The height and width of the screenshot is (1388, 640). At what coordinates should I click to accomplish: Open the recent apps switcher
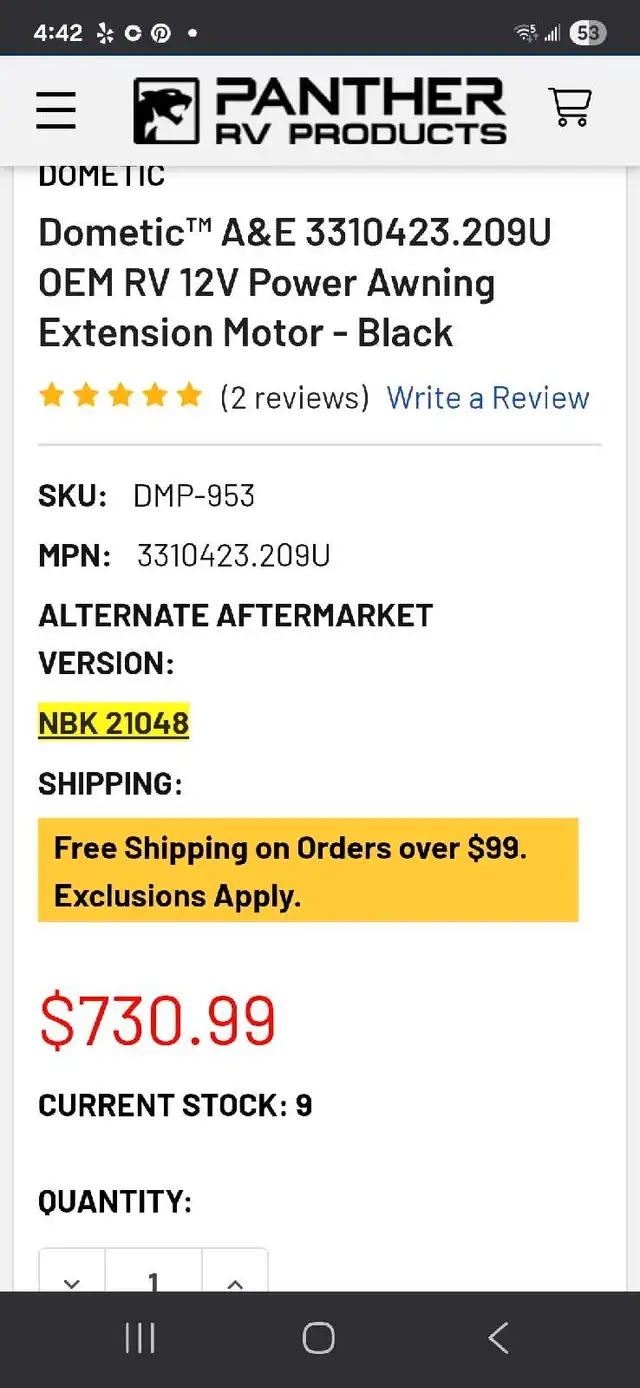pyautogui.click(x=140, y=1338)
